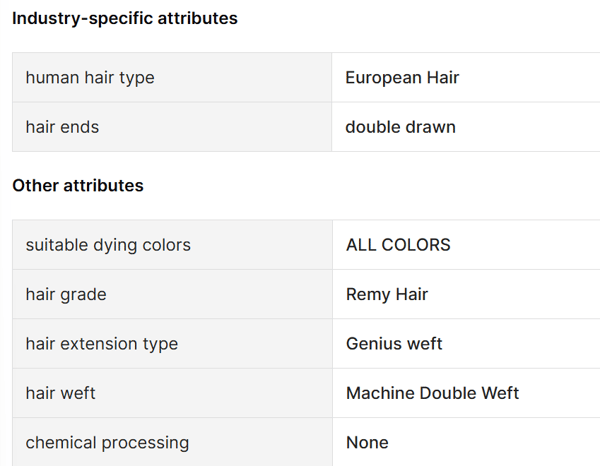Select the hair grade label
Image resolution: width=600 pixels, height=466 pixels.
coord(66,294)
